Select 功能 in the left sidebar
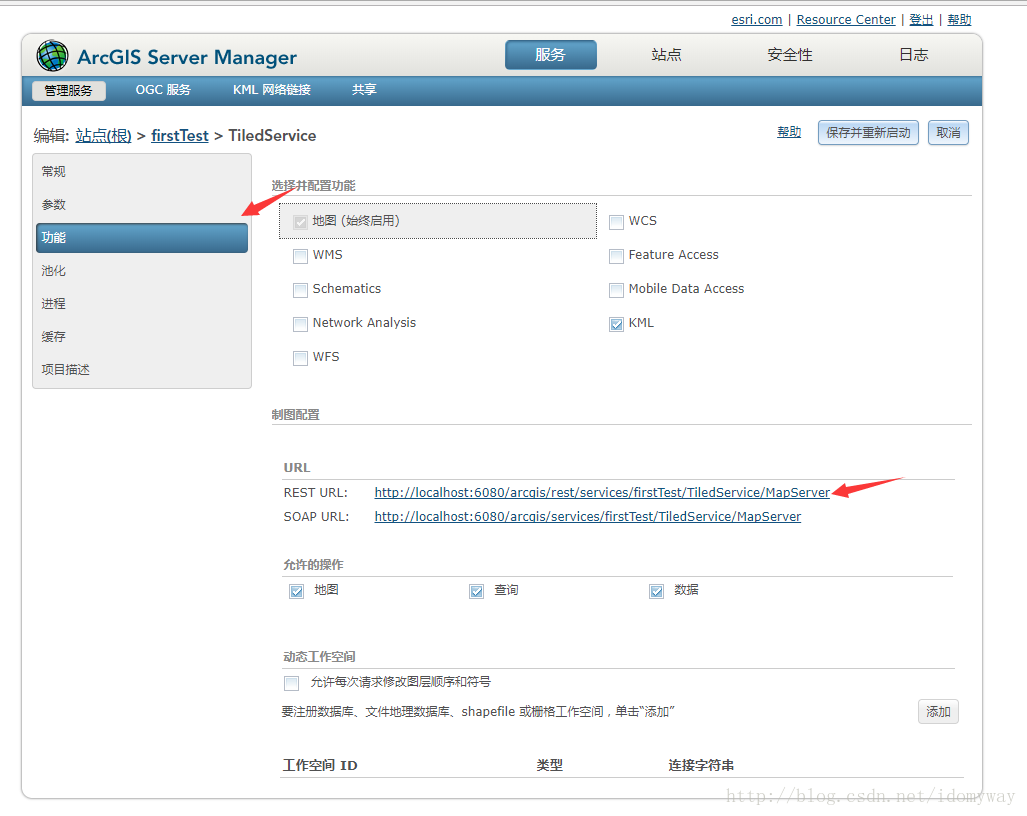Image resolution: width=1027 pixels, height=816 pixels. 142,238
